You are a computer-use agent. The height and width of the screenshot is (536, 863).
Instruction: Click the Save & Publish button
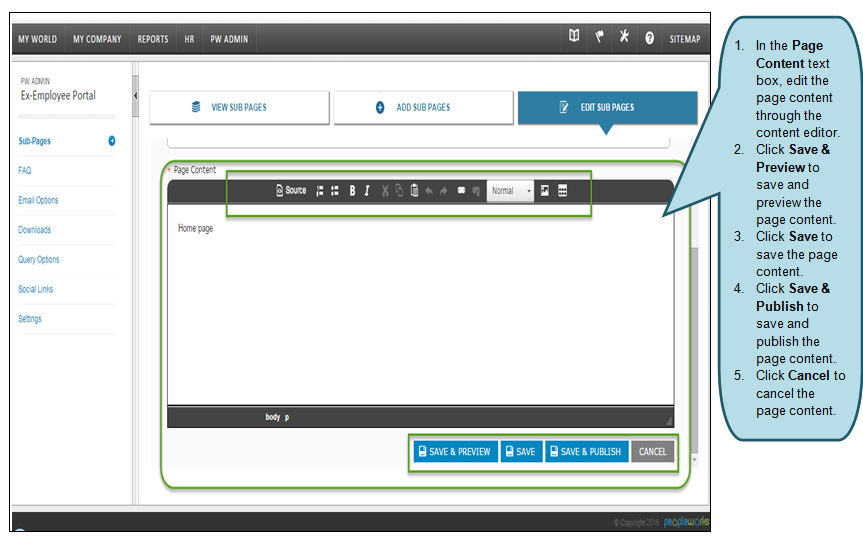pyautogui.click(x=587, y=452)
